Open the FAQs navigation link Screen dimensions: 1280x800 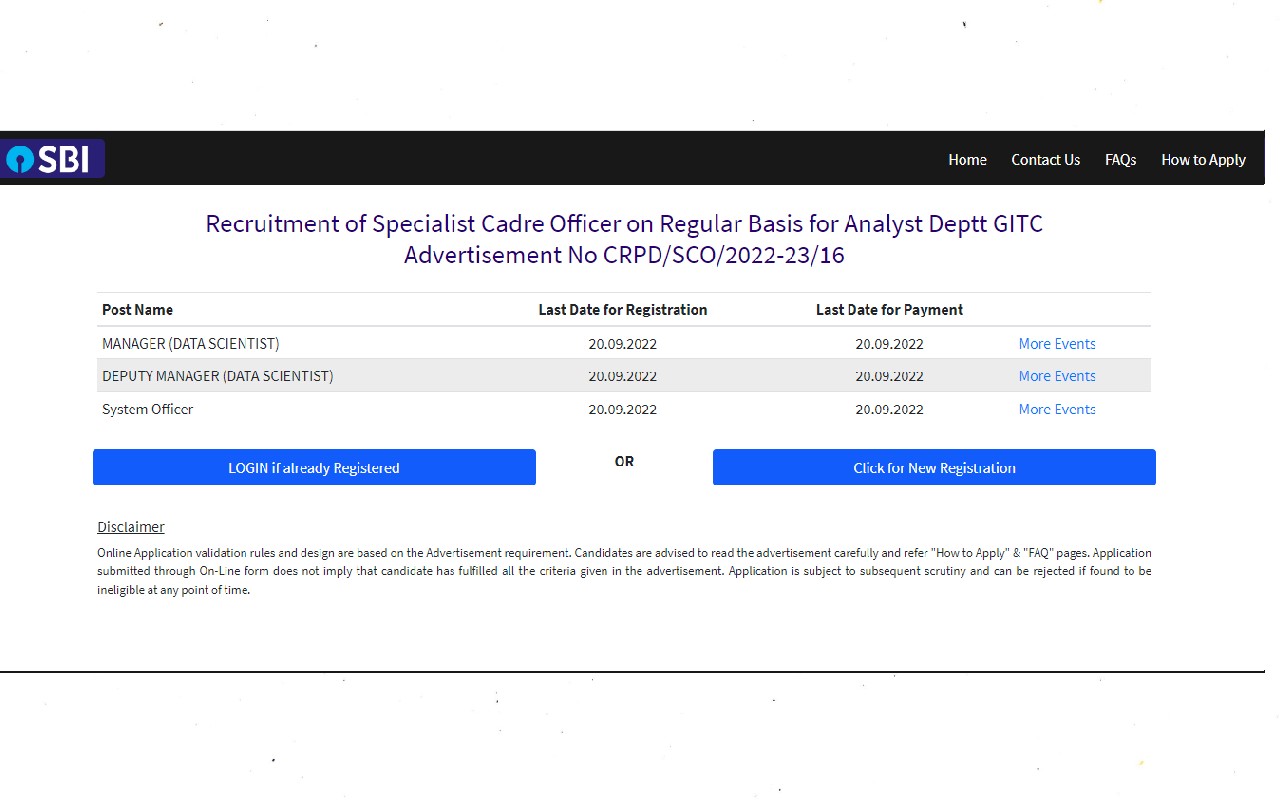pyautogui.click(x=1120, y=160)
